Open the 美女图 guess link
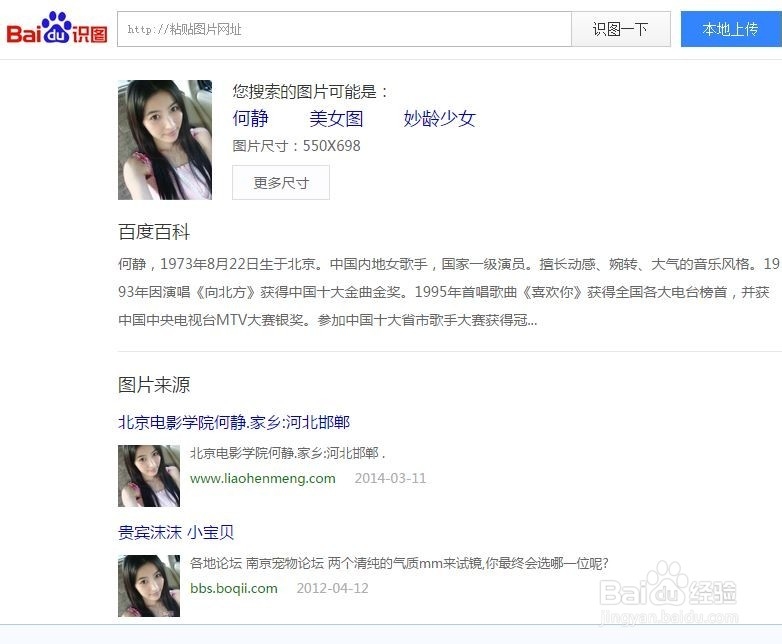The height and width of the screenshot is (644, 782). coord(336,118)
